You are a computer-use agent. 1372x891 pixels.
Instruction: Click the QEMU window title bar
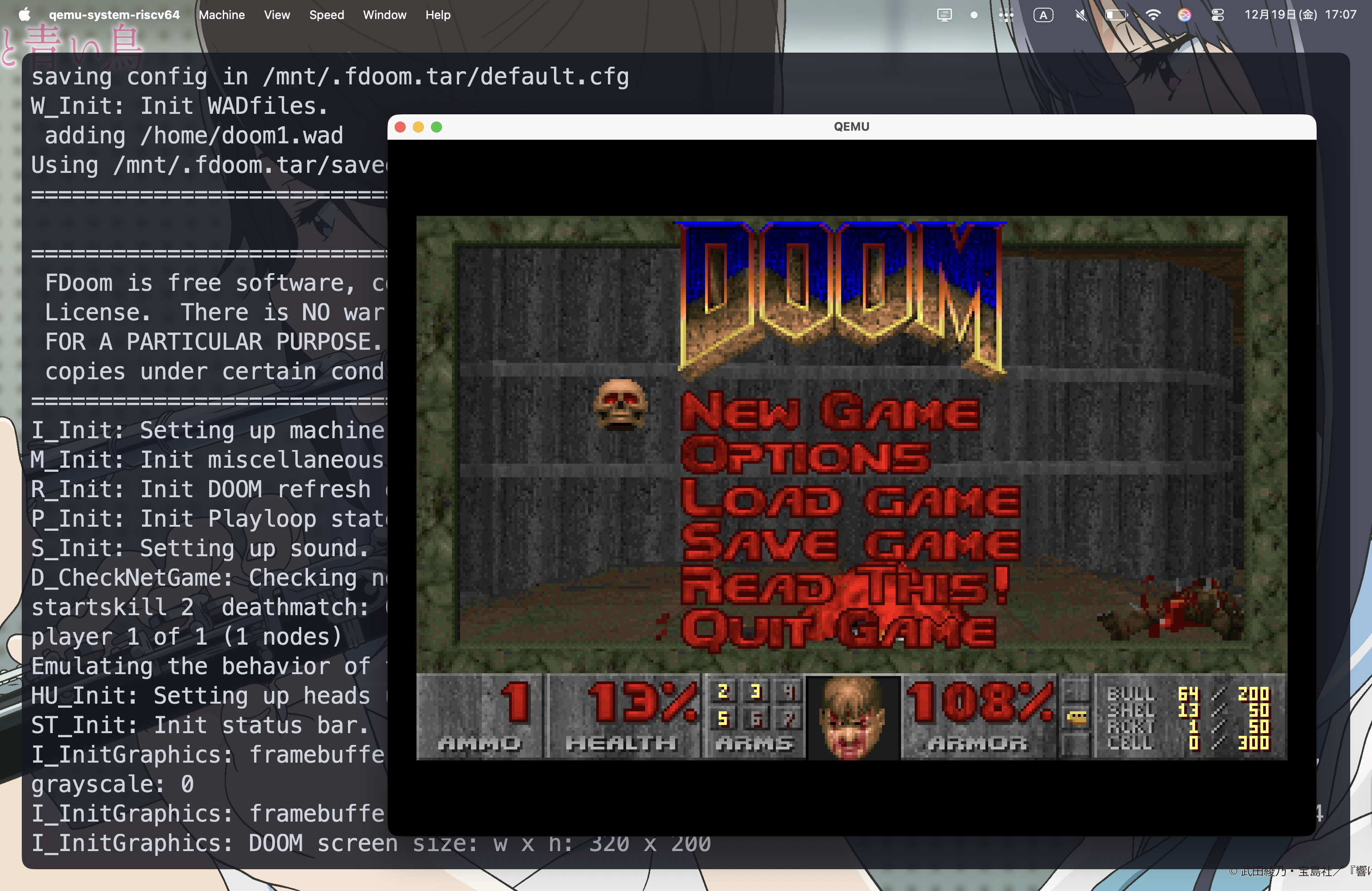point(851,127)
